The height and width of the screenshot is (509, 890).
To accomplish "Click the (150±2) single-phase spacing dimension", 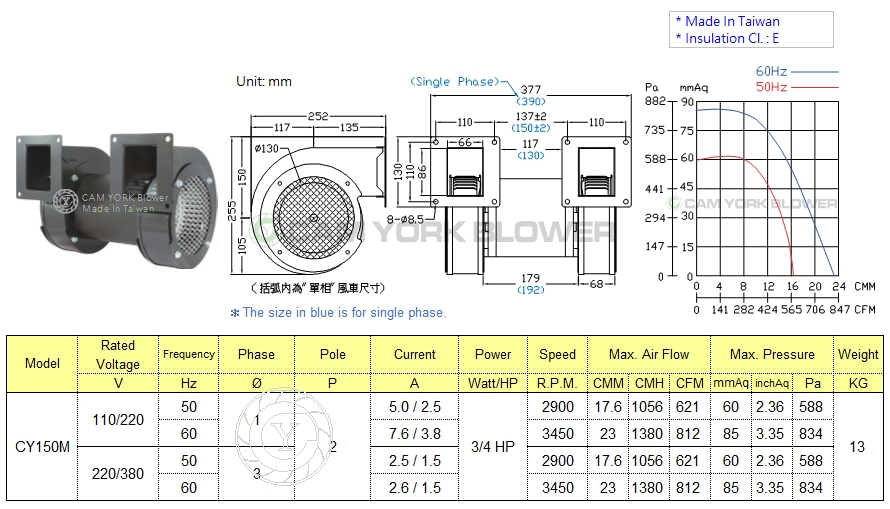I will (531, 128).
